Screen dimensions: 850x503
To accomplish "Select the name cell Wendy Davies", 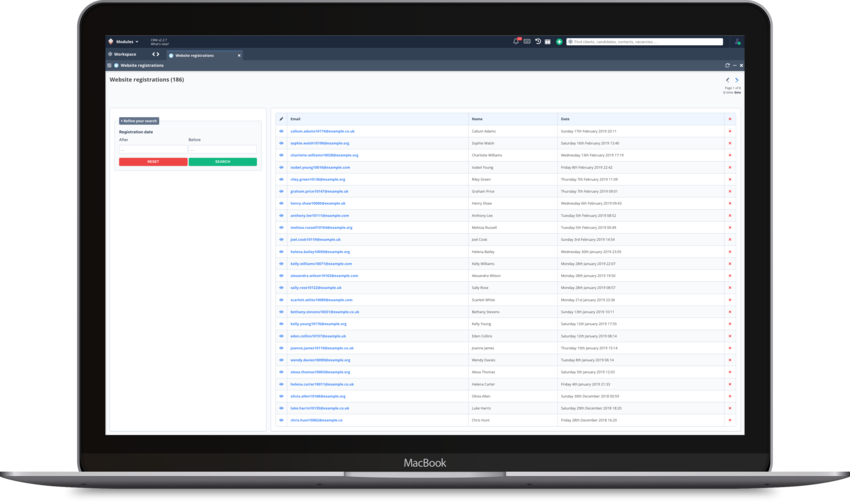I will pos(483,360).
